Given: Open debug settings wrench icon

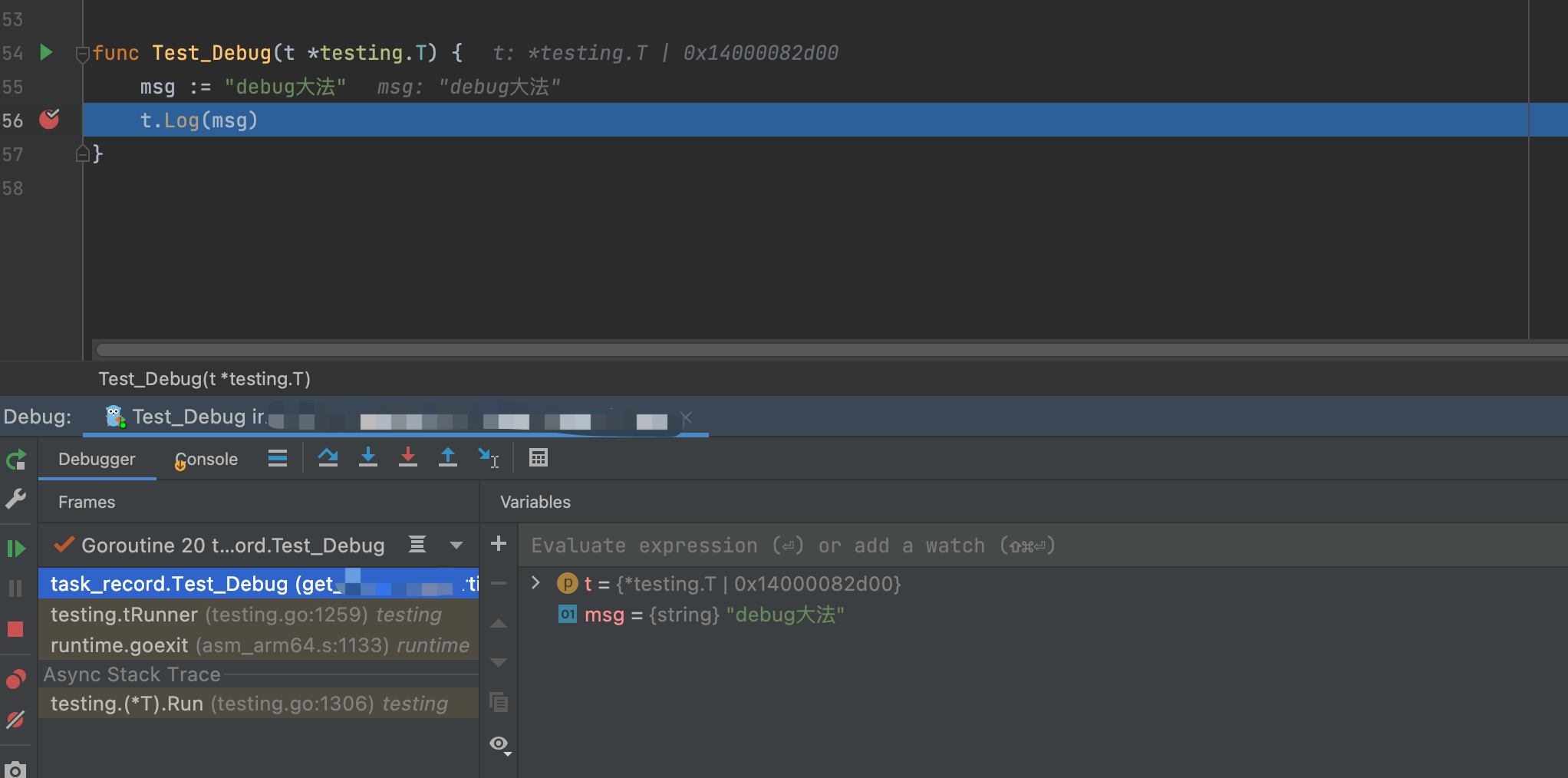Looking at the screenshot, I should coord(16,499).
